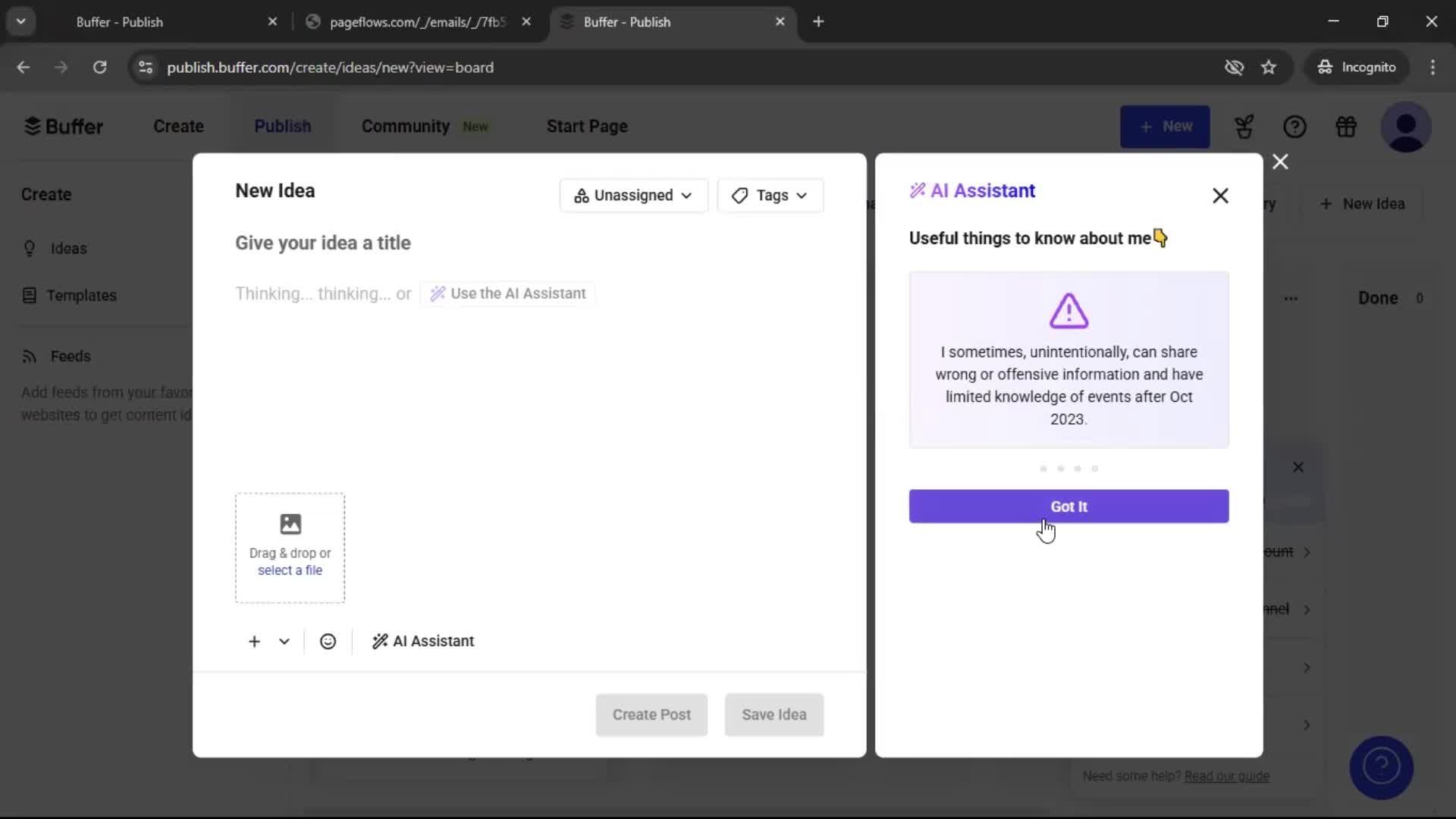Click the gift rewards icon in top bar
This screenshot has width=1456, height=819.
pos(1347,127)
